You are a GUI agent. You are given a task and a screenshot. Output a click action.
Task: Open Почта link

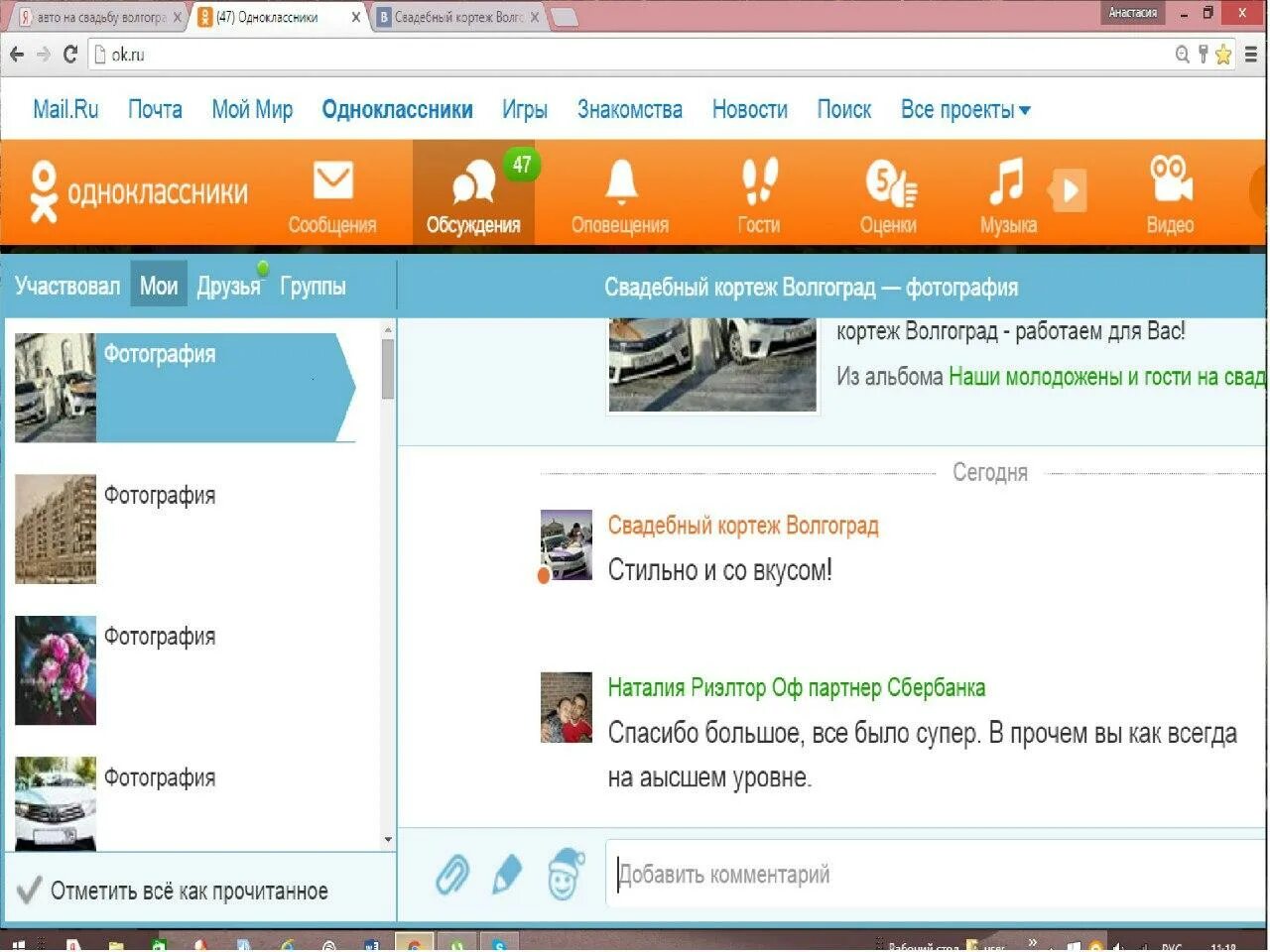coord(155,109)
